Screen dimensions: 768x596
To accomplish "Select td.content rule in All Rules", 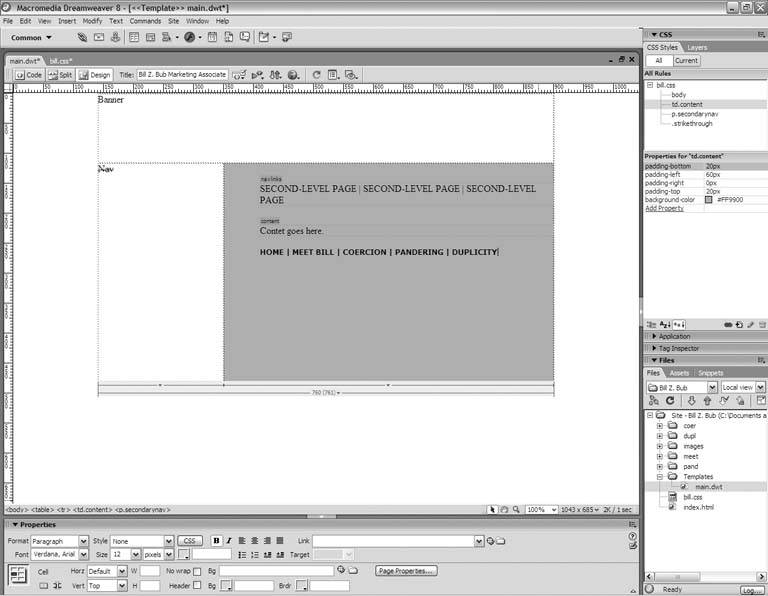I will (687, 104).
